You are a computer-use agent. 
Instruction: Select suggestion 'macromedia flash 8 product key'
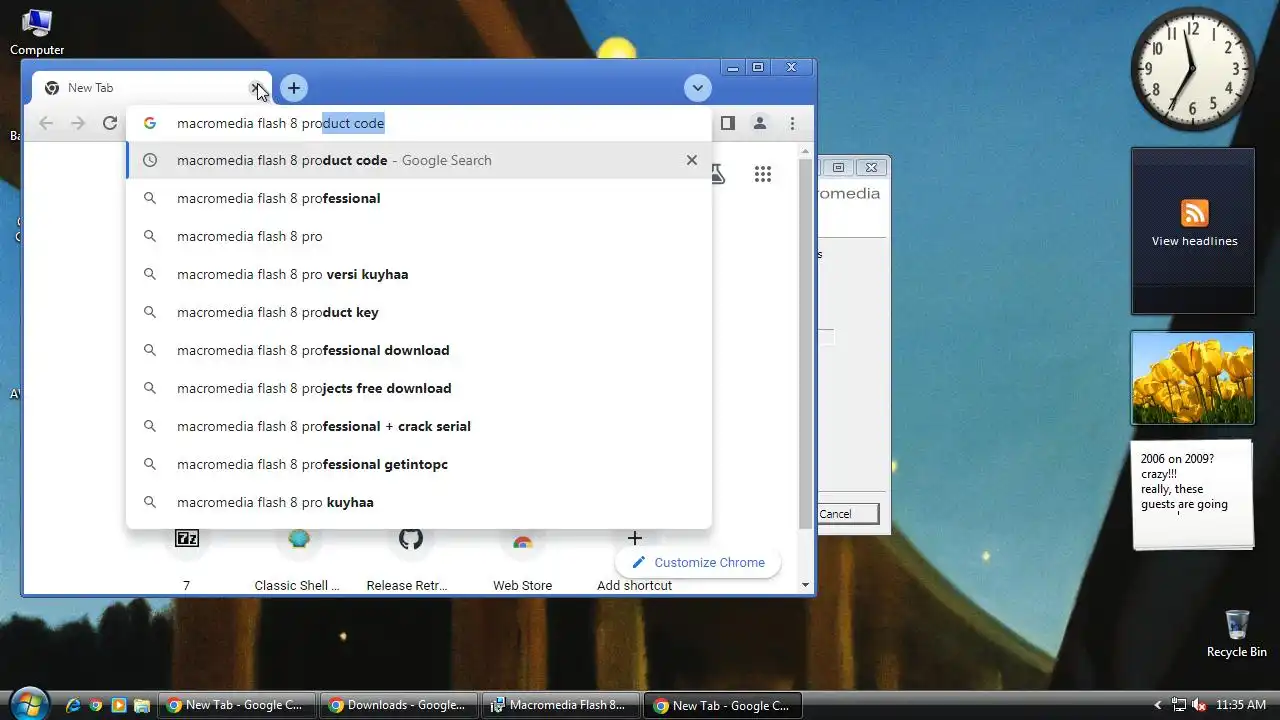tap(419, 312)
